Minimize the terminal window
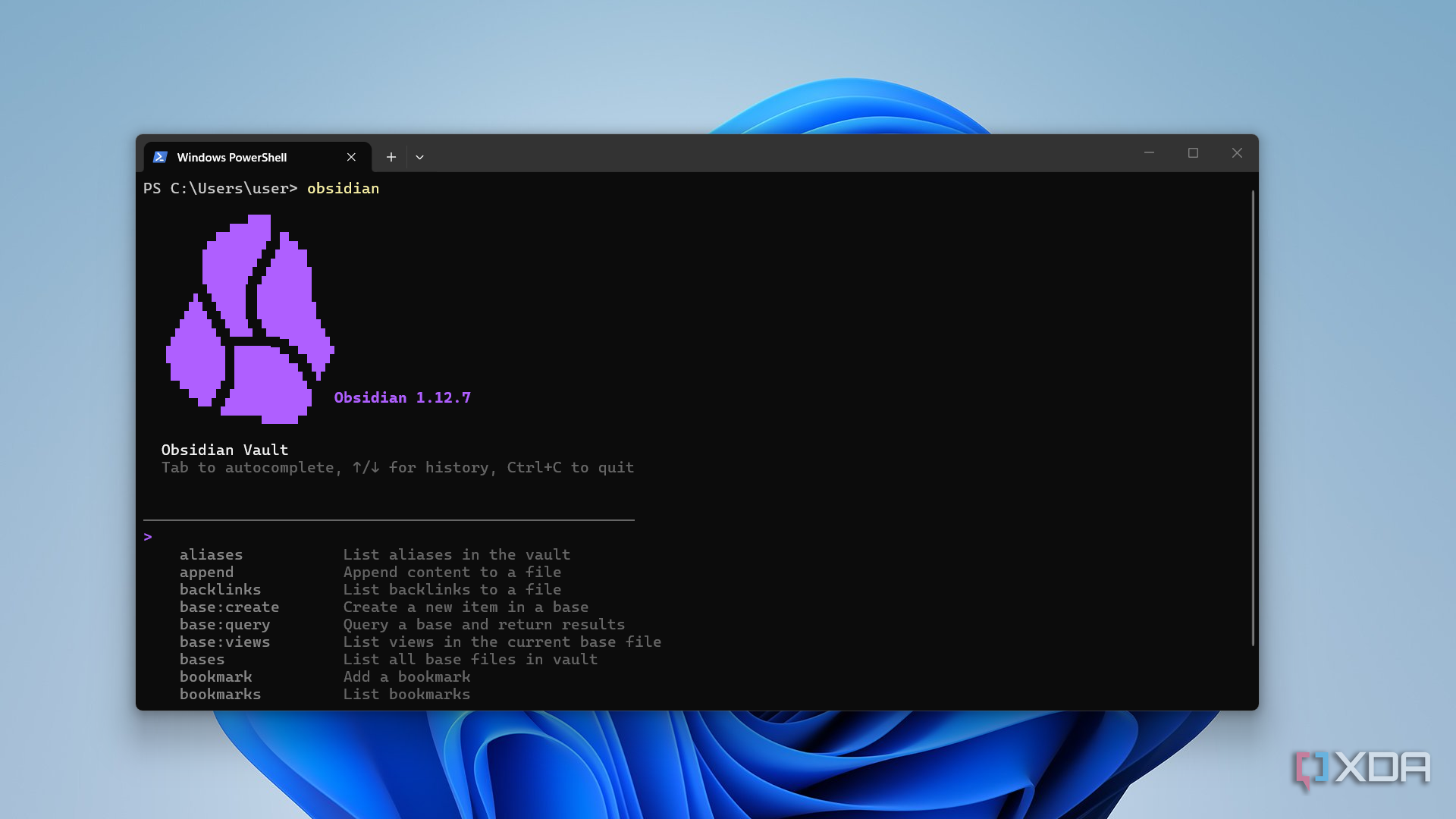Screen dimensions: 1456x819 coord(1149,152)
